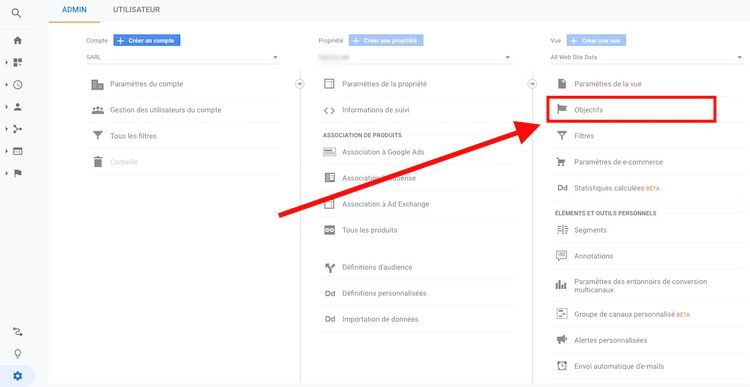Open the Realtime clock icon in sidebar

[18, 85]
